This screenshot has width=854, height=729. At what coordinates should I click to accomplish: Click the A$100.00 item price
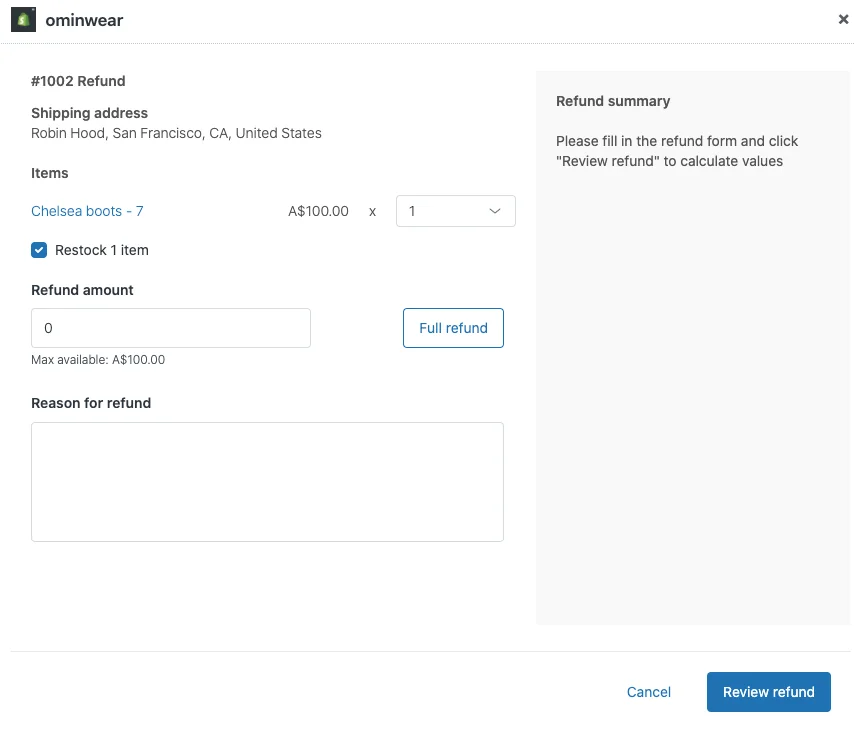[318, 211]
